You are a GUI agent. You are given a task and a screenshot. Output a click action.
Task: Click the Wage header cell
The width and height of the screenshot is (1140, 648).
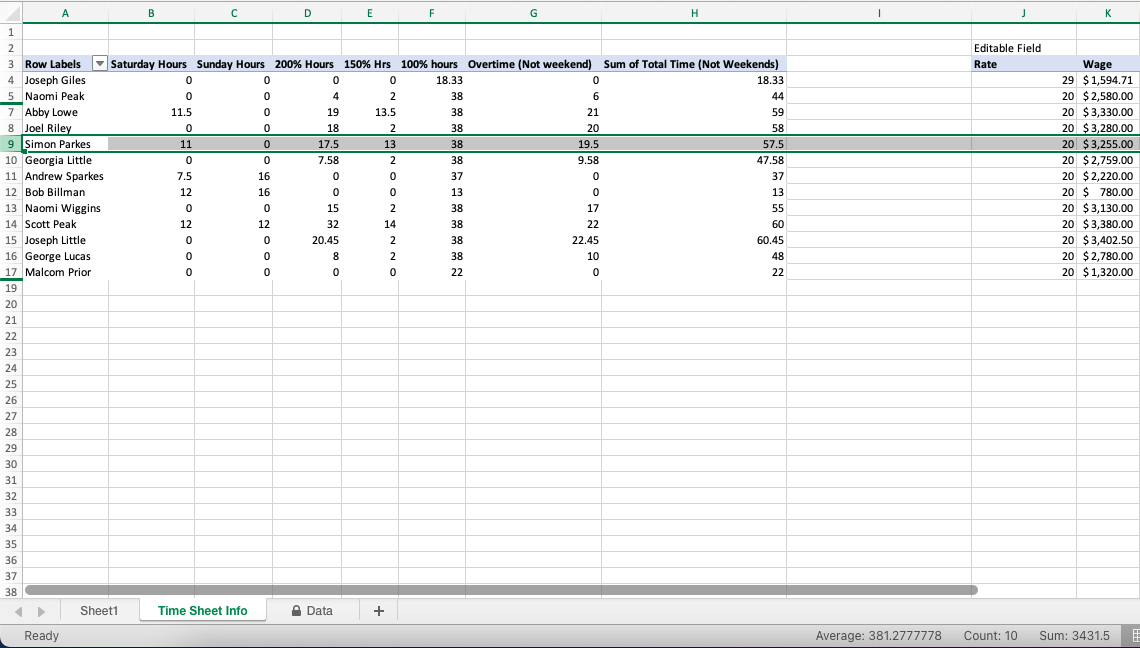tap(1108, 64)
